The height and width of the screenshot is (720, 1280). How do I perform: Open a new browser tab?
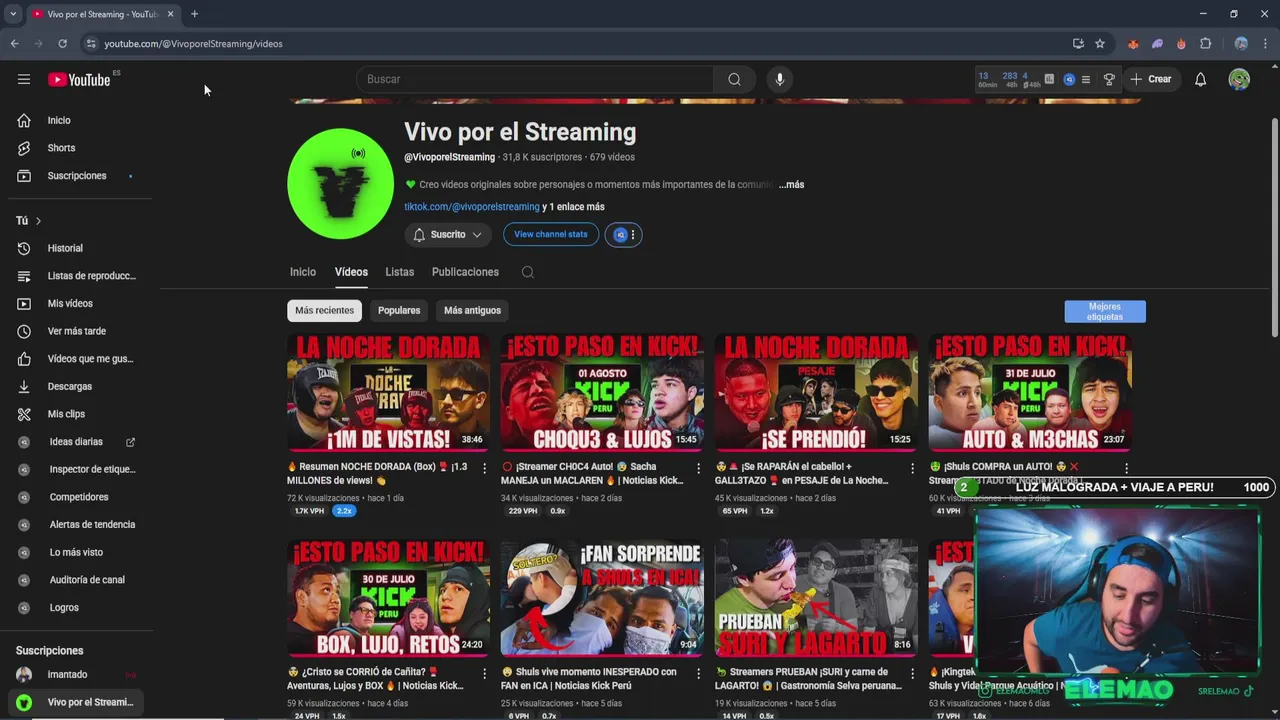(x=194, y=14)
